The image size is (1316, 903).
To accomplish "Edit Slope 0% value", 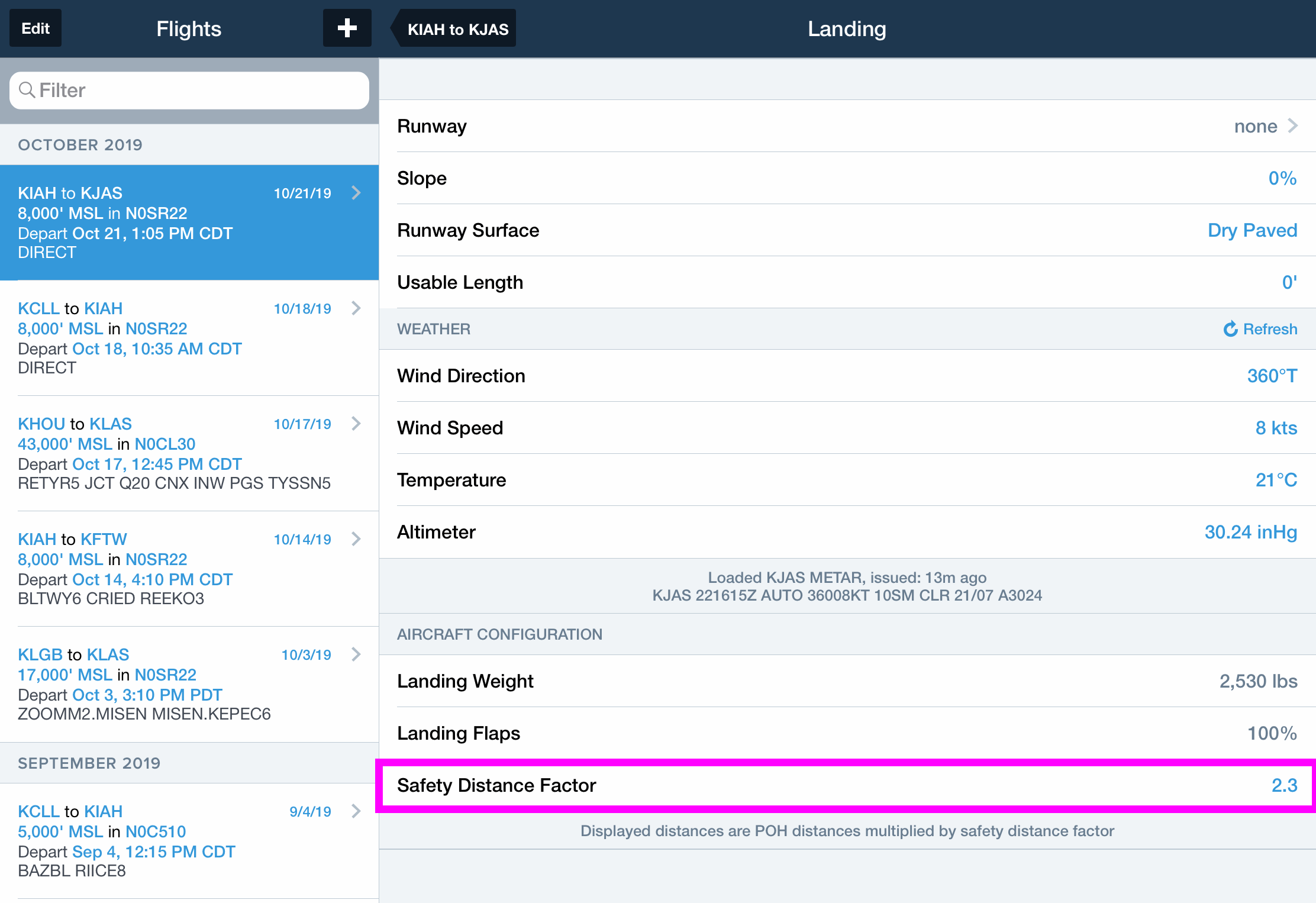I will tap(1282, 178).
